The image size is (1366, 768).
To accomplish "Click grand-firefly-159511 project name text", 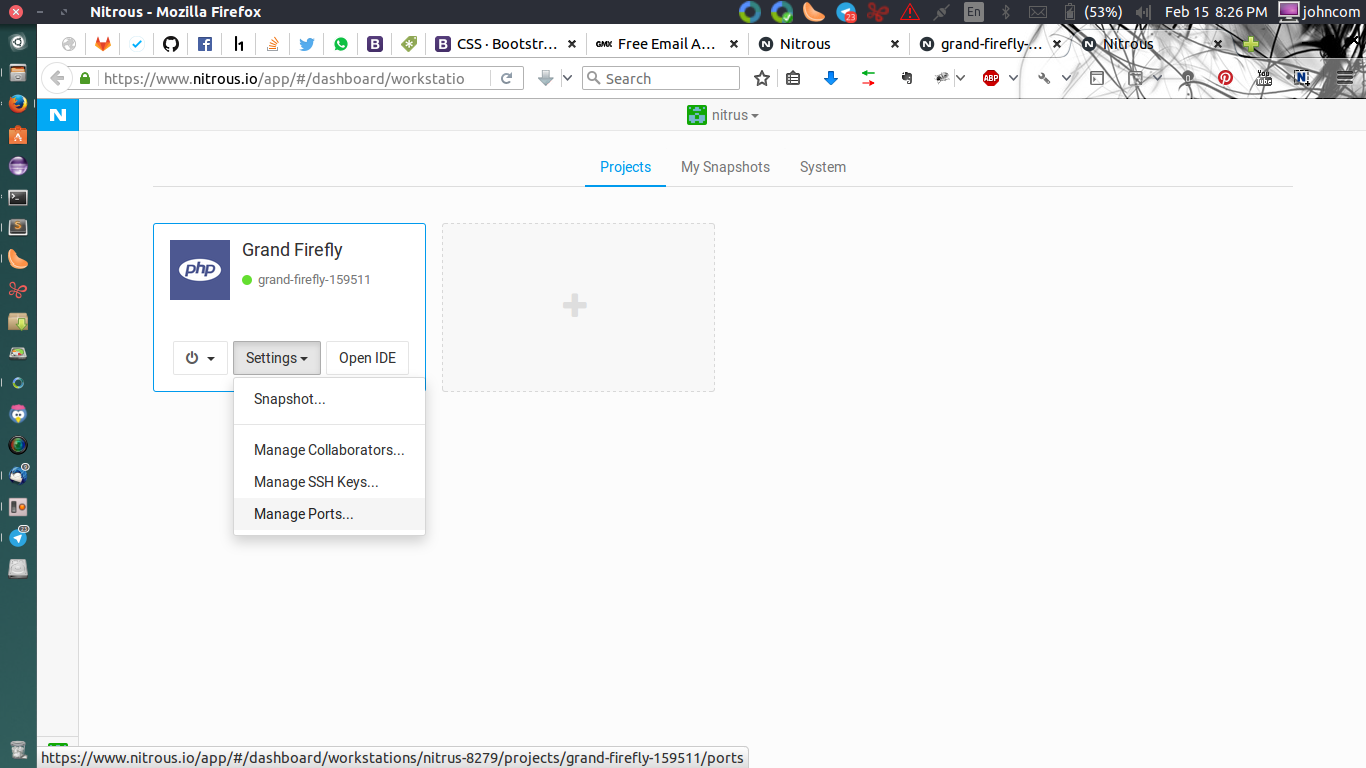I will tap(314, 280).
